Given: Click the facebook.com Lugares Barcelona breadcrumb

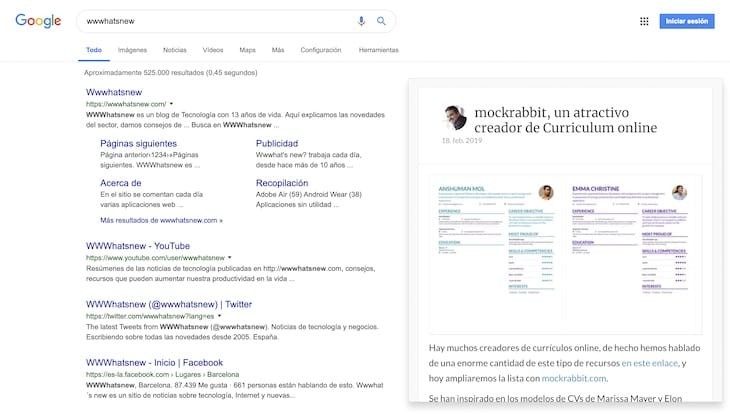Looking at the screenshot, I should 162,374.
